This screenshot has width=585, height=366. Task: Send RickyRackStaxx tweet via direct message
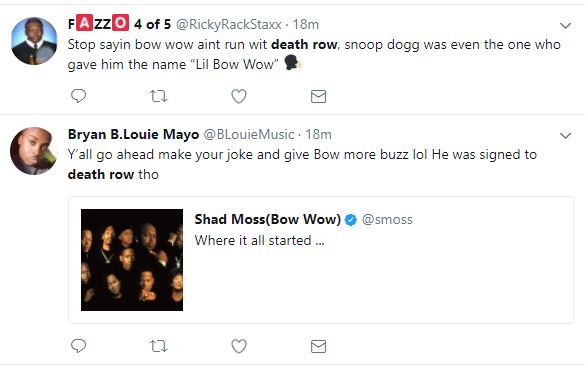pyautogui.click(x=319, y=97)
